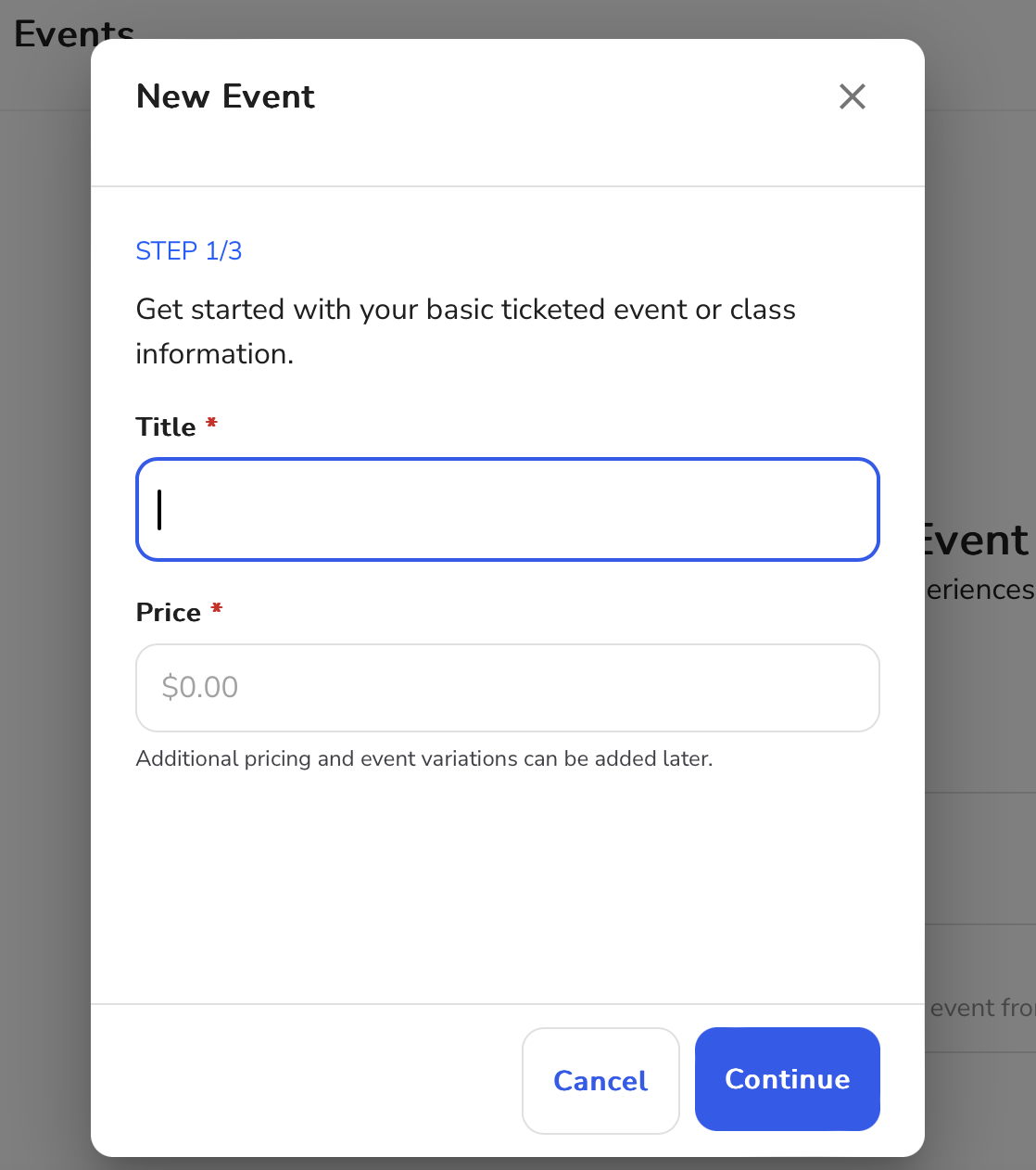This screenshot has height=1170, width=1036.
Task: Focus the Title text field
Action: click(508, 509)
